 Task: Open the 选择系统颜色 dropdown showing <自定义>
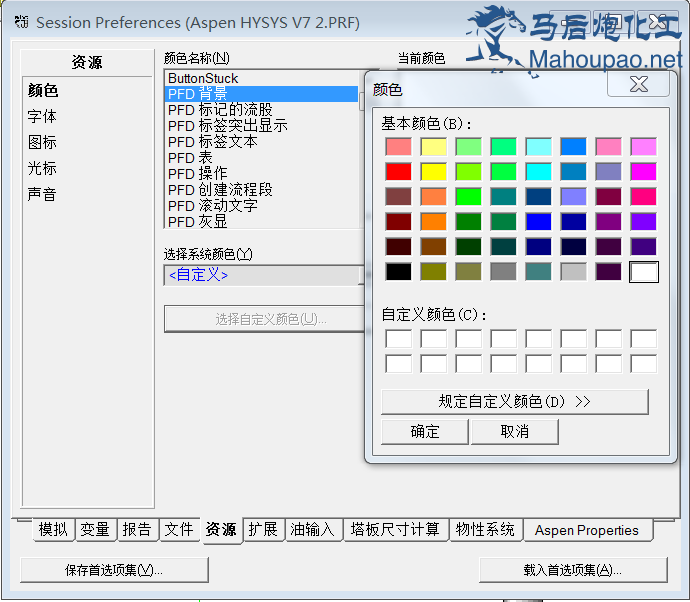click(x=262, y=274)
